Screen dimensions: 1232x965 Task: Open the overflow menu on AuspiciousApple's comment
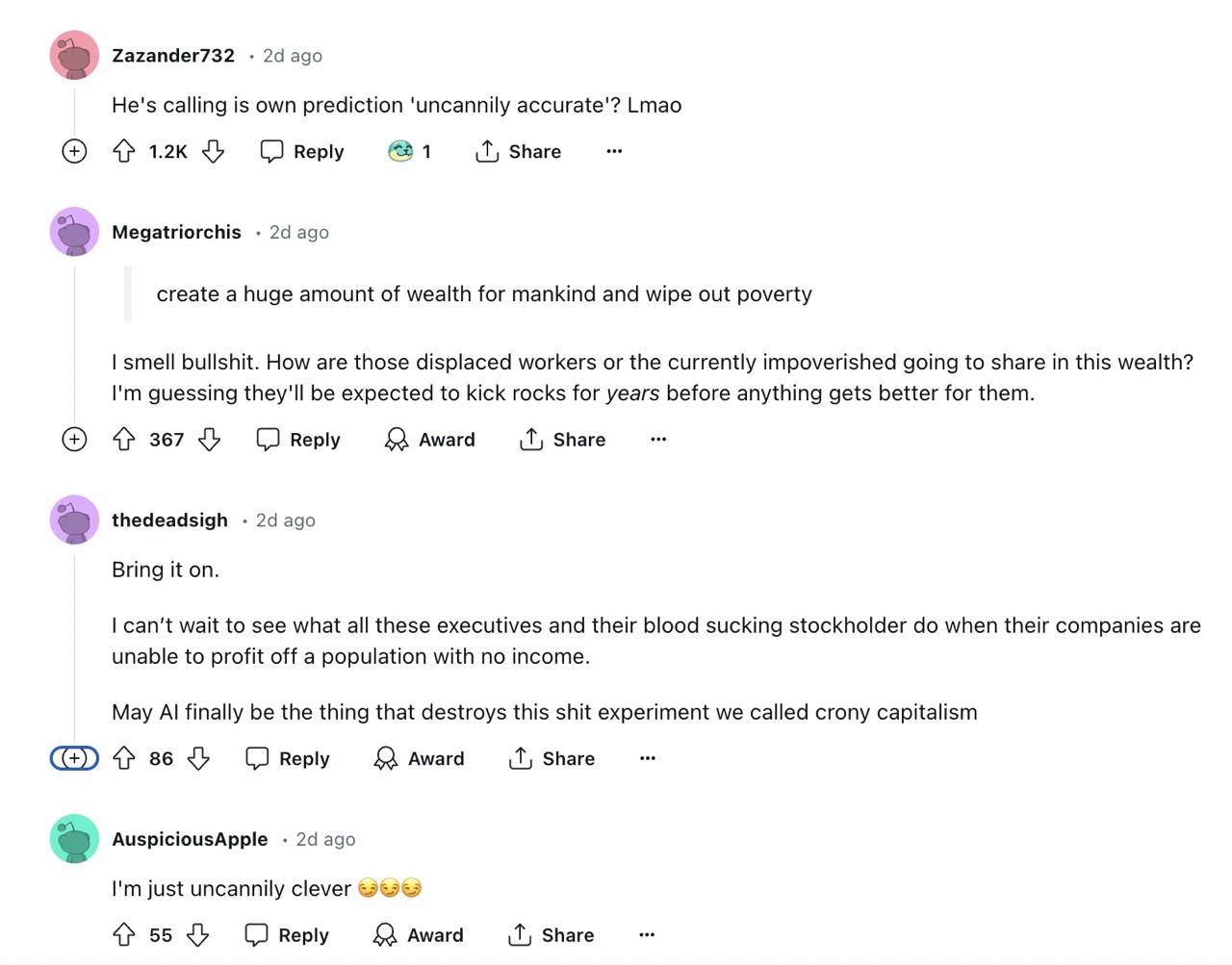[x=646, y=934]
